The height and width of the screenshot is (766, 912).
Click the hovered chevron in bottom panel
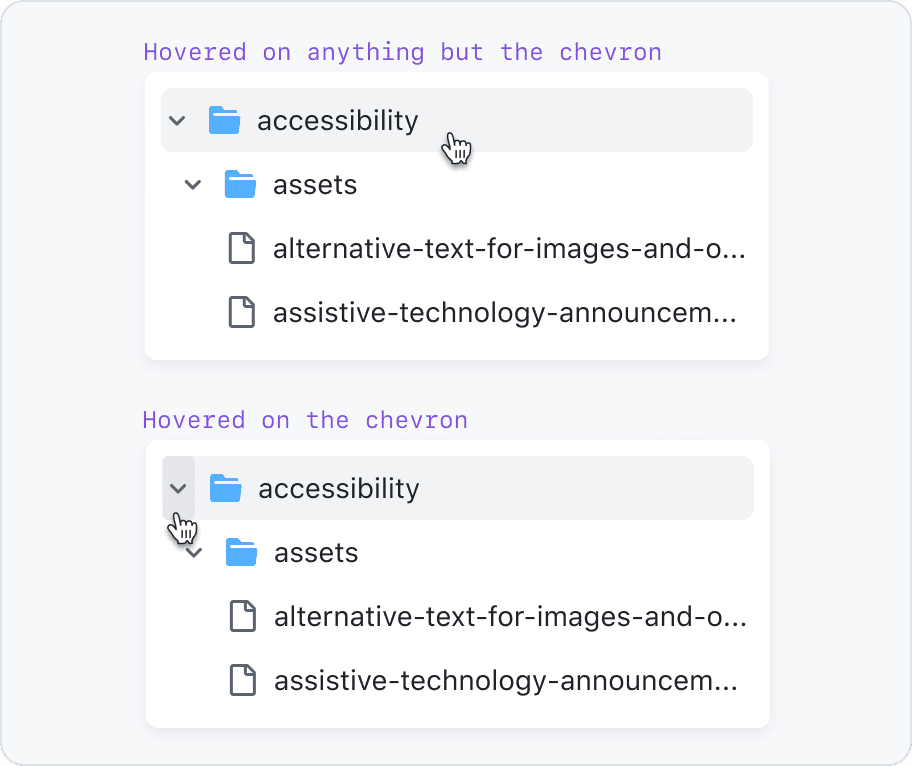point(178,488)
